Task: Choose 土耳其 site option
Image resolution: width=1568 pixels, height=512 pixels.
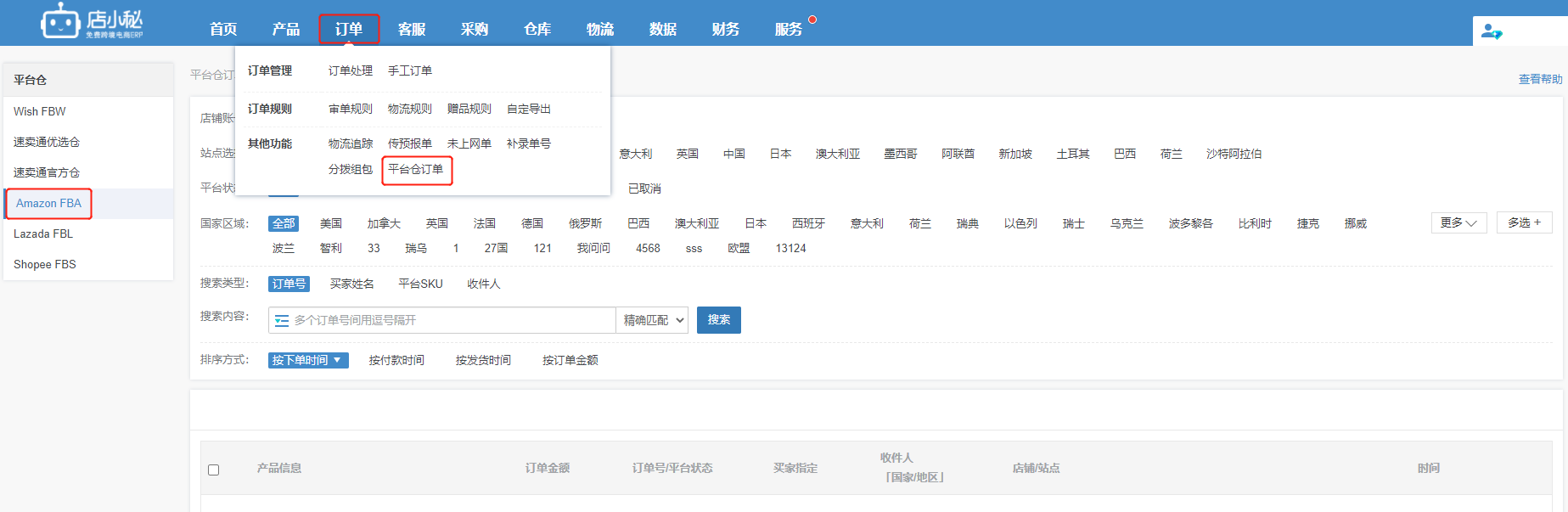Action: [1073, 154]
